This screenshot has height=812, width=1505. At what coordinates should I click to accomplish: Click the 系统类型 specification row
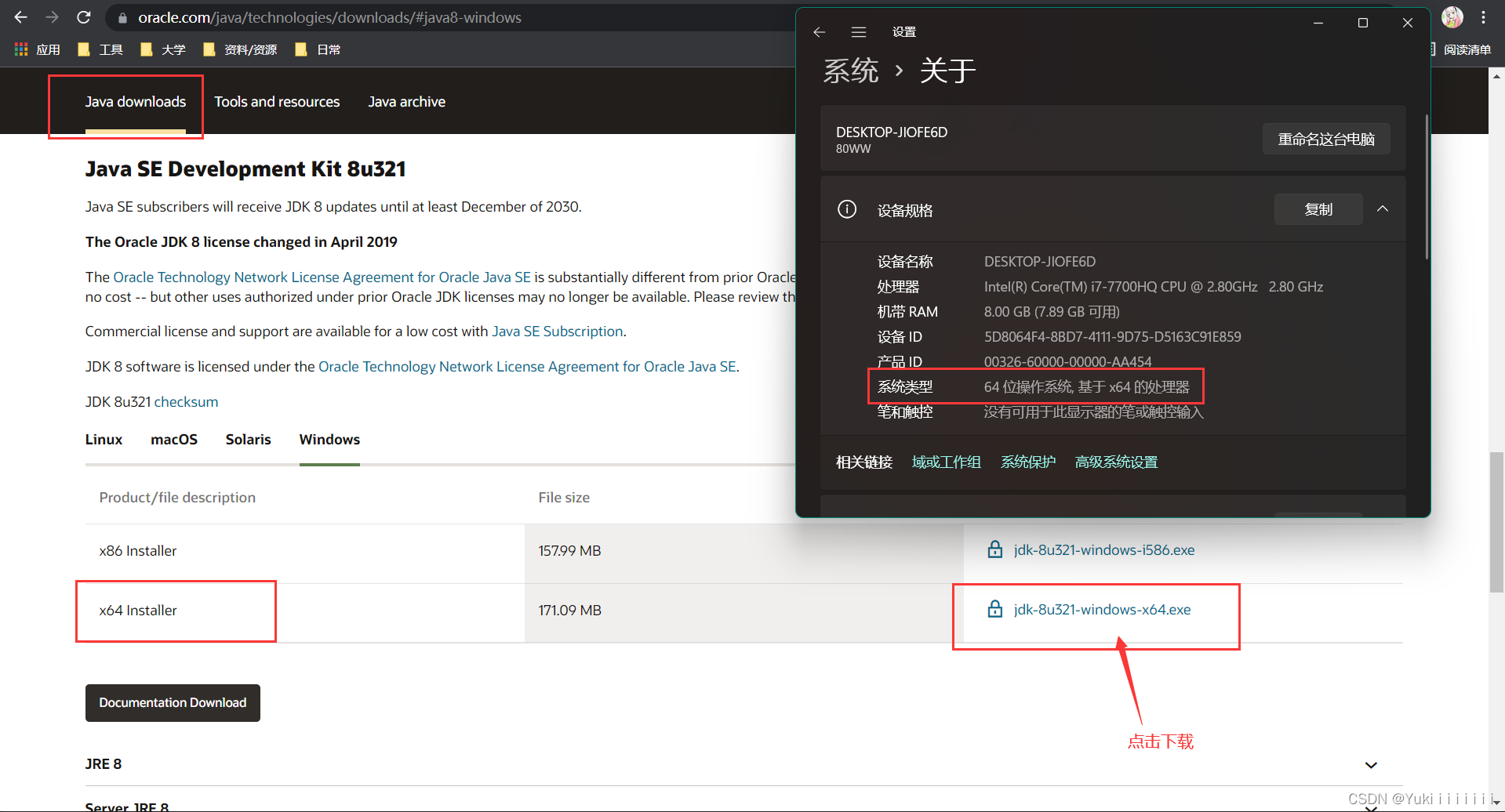tap(1034, 387)
